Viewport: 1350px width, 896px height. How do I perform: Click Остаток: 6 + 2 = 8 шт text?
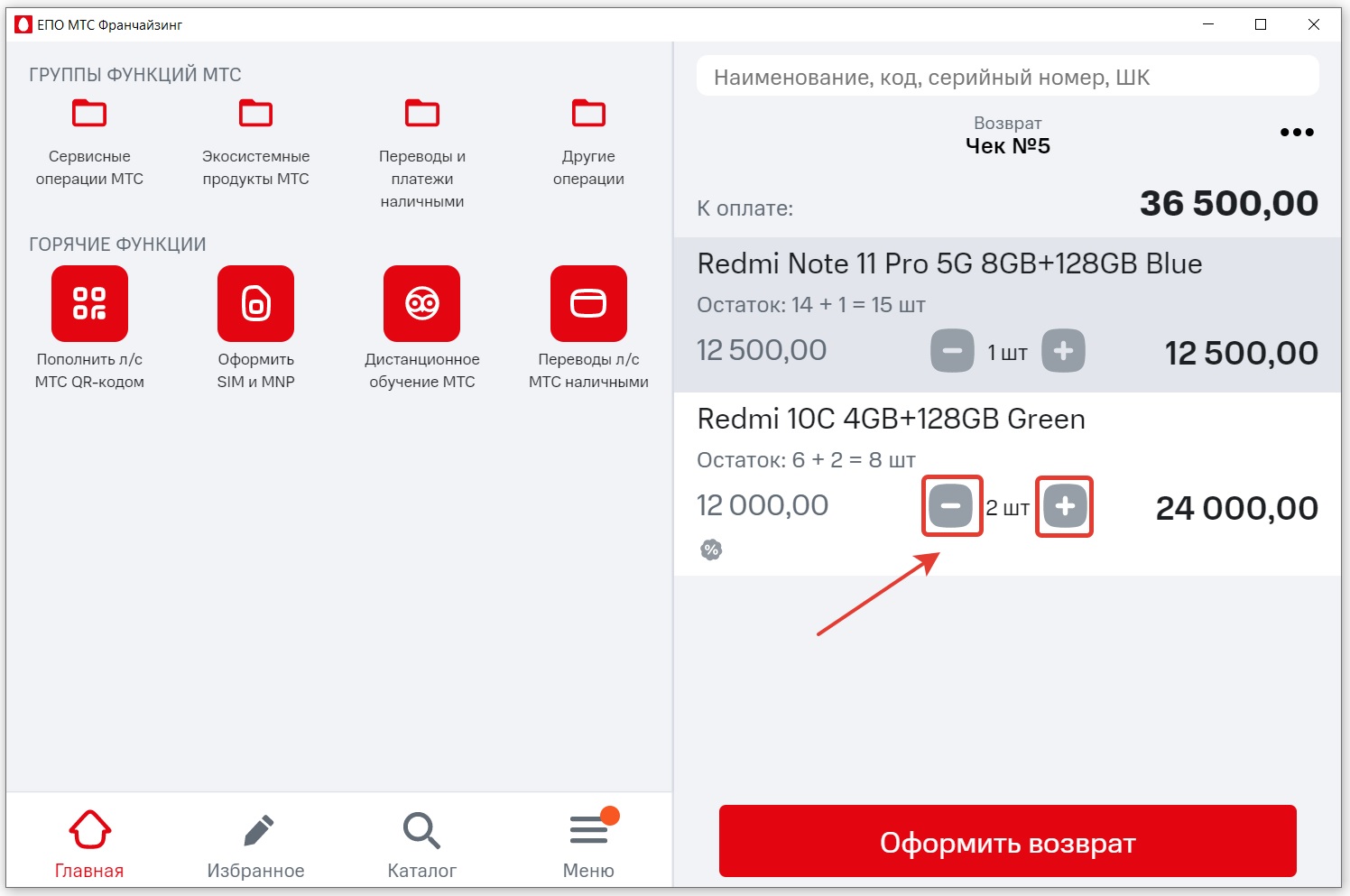tap(806, 460)
